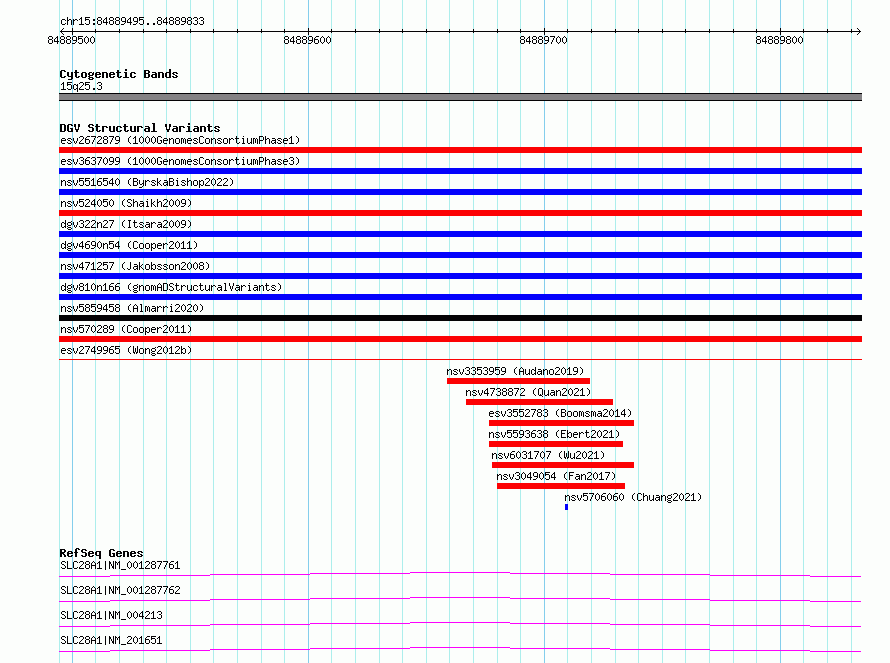Click esv3552783 (Boomsma2014) label
The height and width of the screenshot is (663, 890).
pyautogui.click(x=560, y=413)
